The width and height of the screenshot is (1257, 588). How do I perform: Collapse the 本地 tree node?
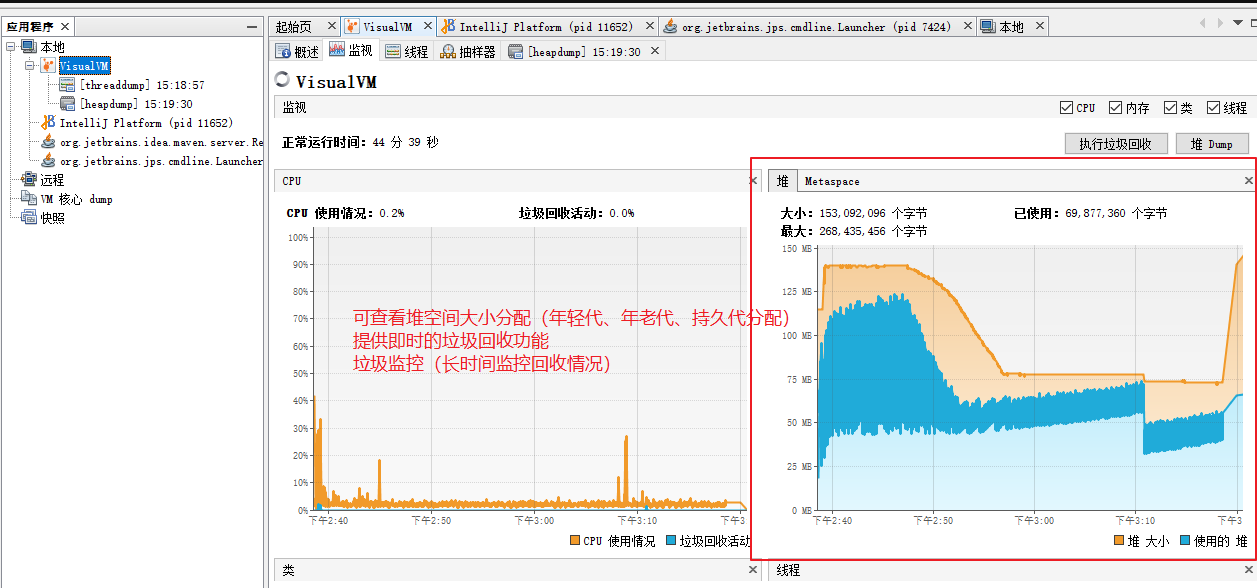click(11, 47)
